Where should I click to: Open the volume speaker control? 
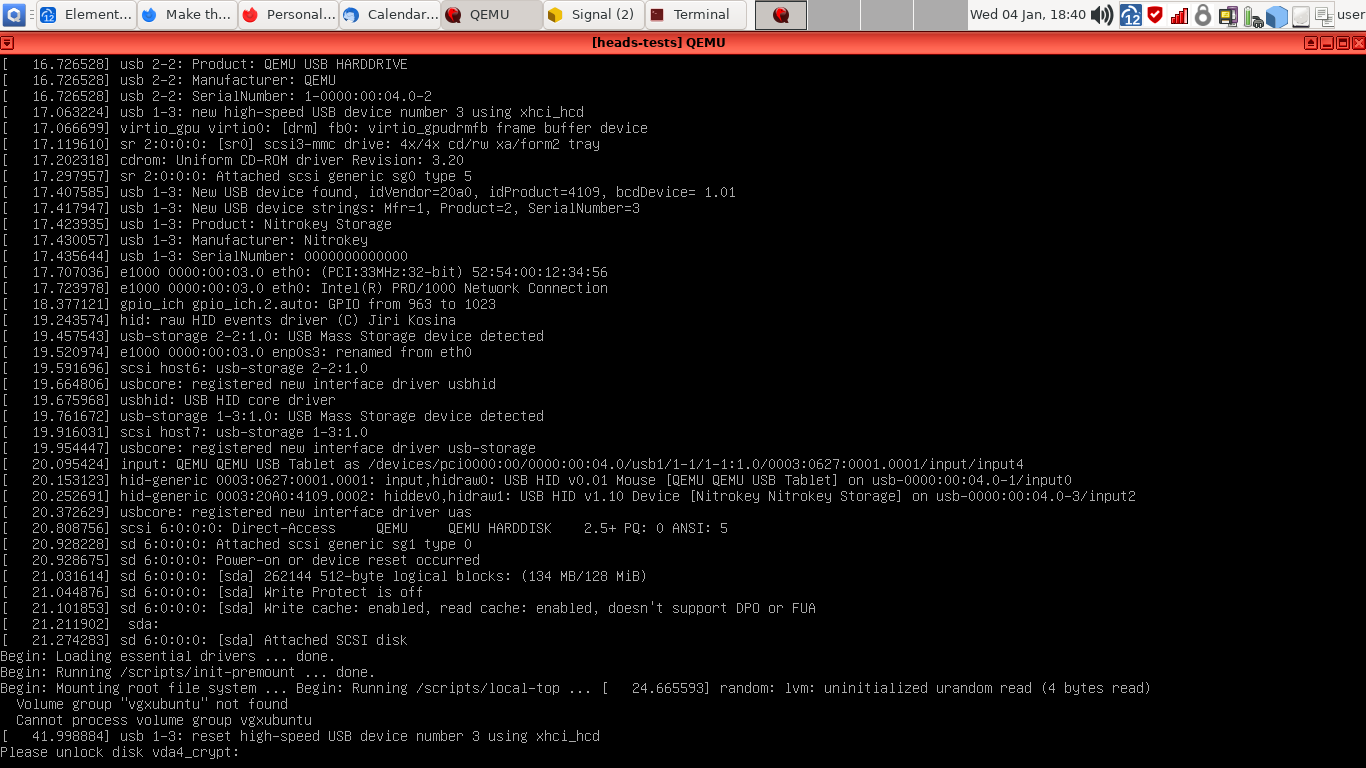[x=1102, y=15]
